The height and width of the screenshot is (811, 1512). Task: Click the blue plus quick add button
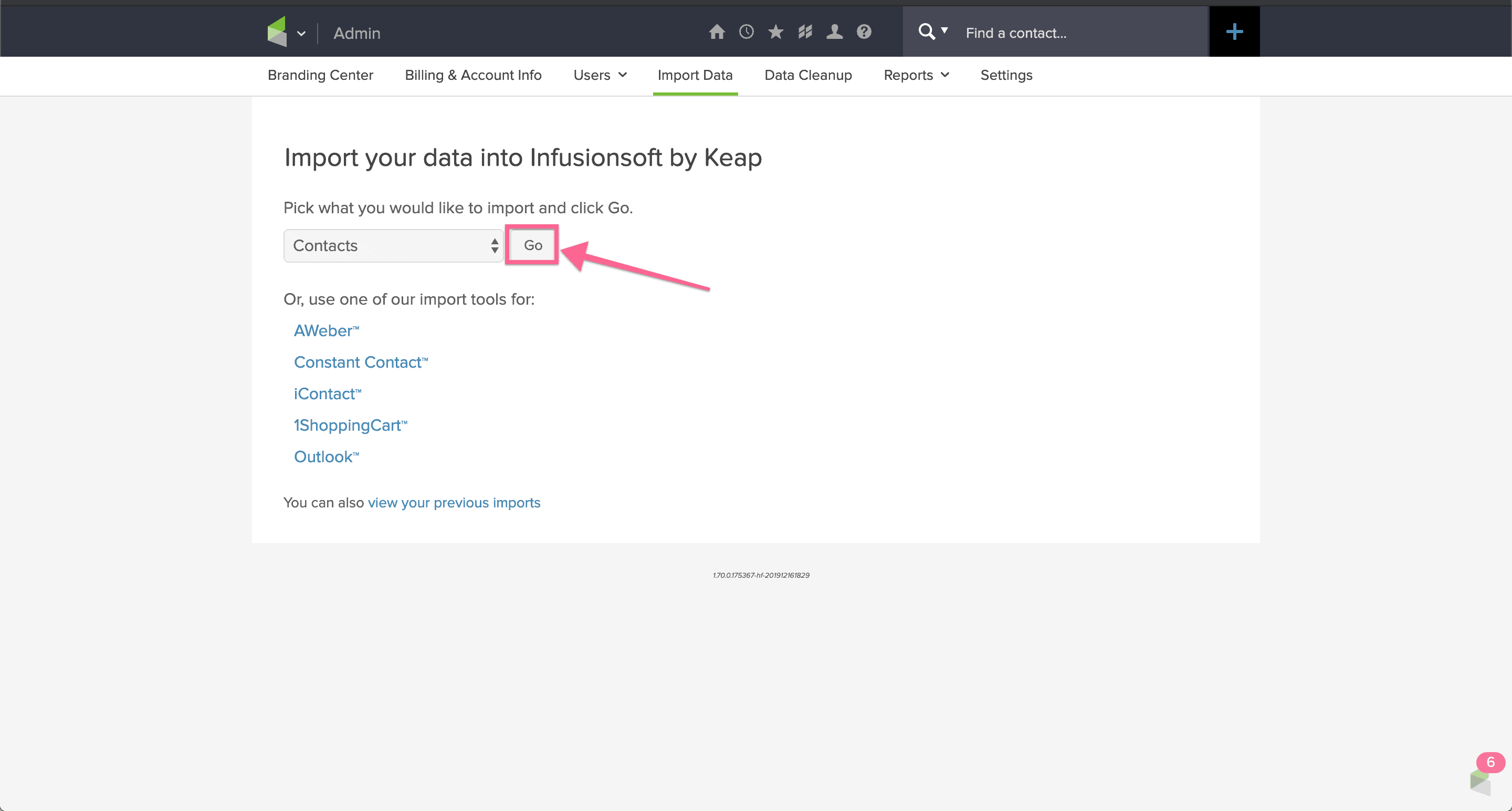[1234, 32]
